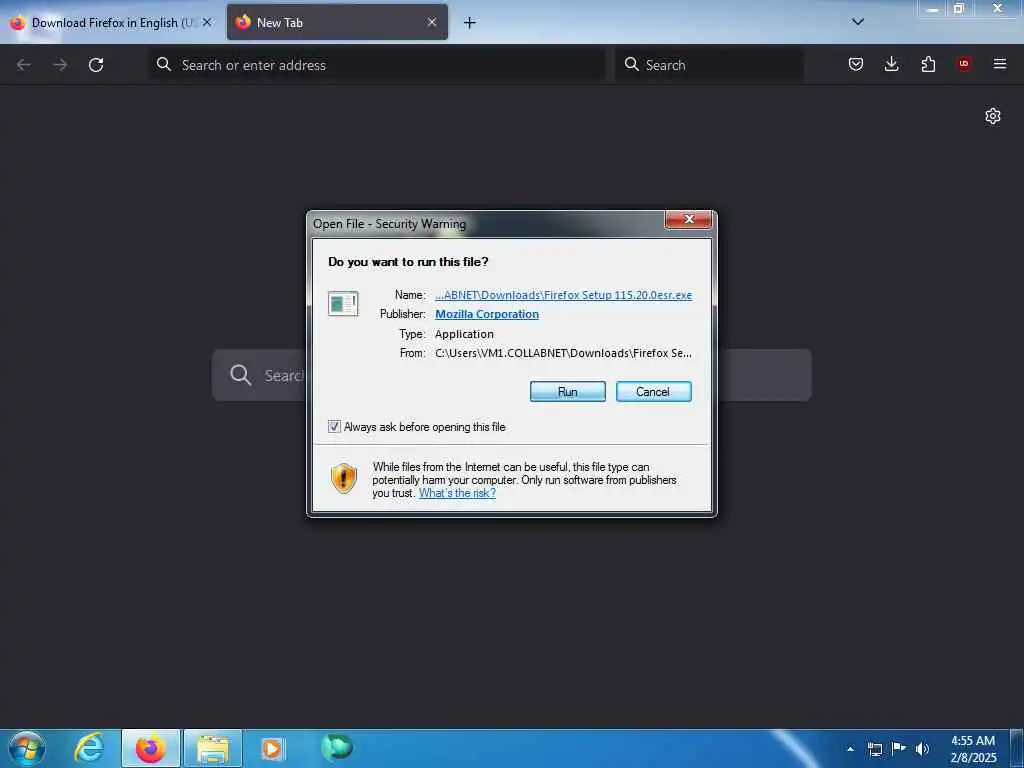This screenshot has width=1024, height=768.
Task: Launch Internet Explorer from the taskbar
Action: [x=89, y=748]
